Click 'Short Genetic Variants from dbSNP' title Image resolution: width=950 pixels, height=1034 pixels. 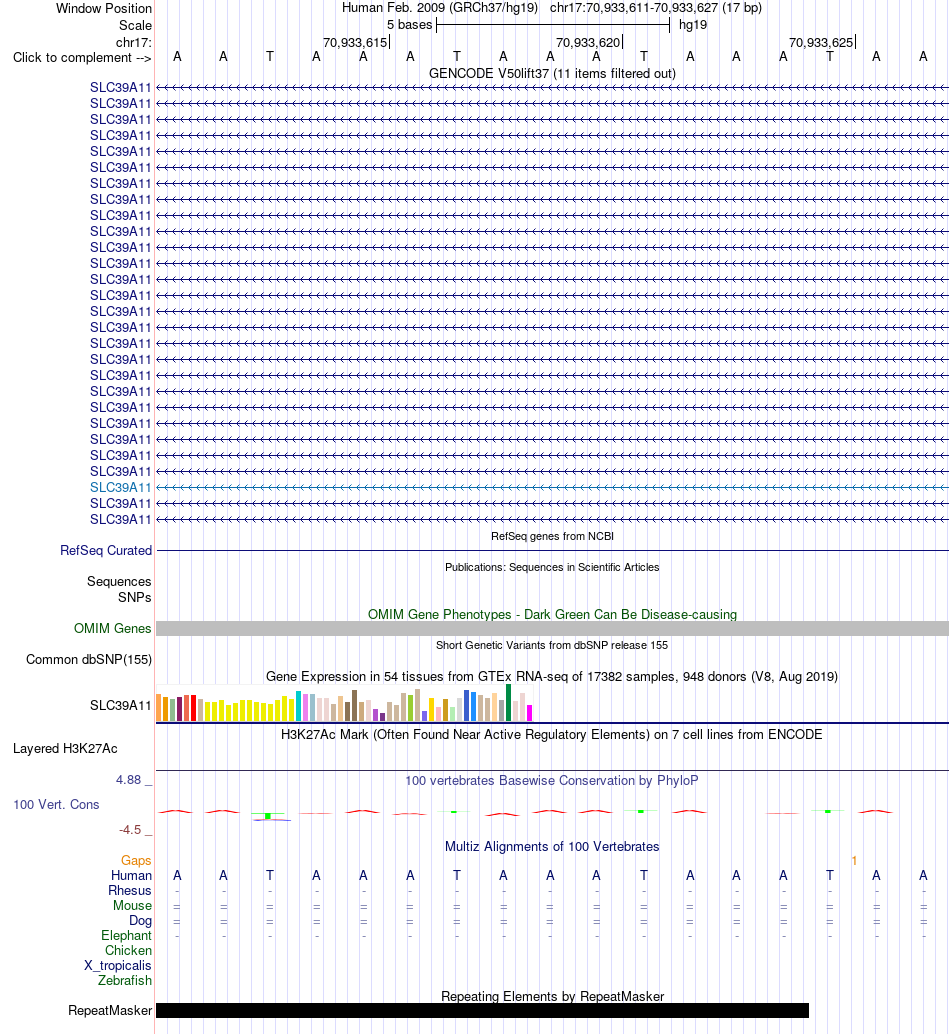click(x=552, y=645)
